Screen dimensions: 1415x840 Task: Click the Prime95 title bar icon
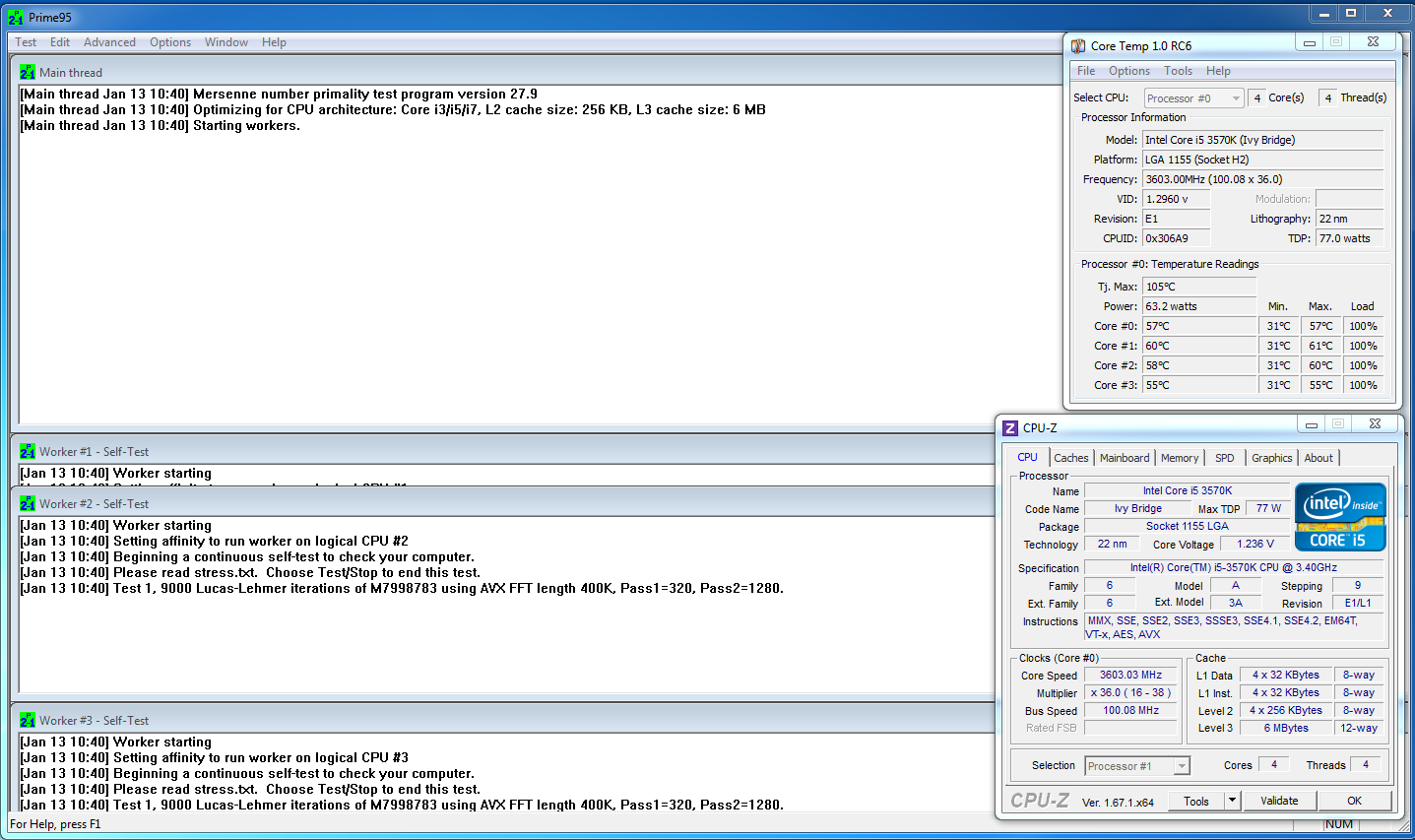point(15,17)
